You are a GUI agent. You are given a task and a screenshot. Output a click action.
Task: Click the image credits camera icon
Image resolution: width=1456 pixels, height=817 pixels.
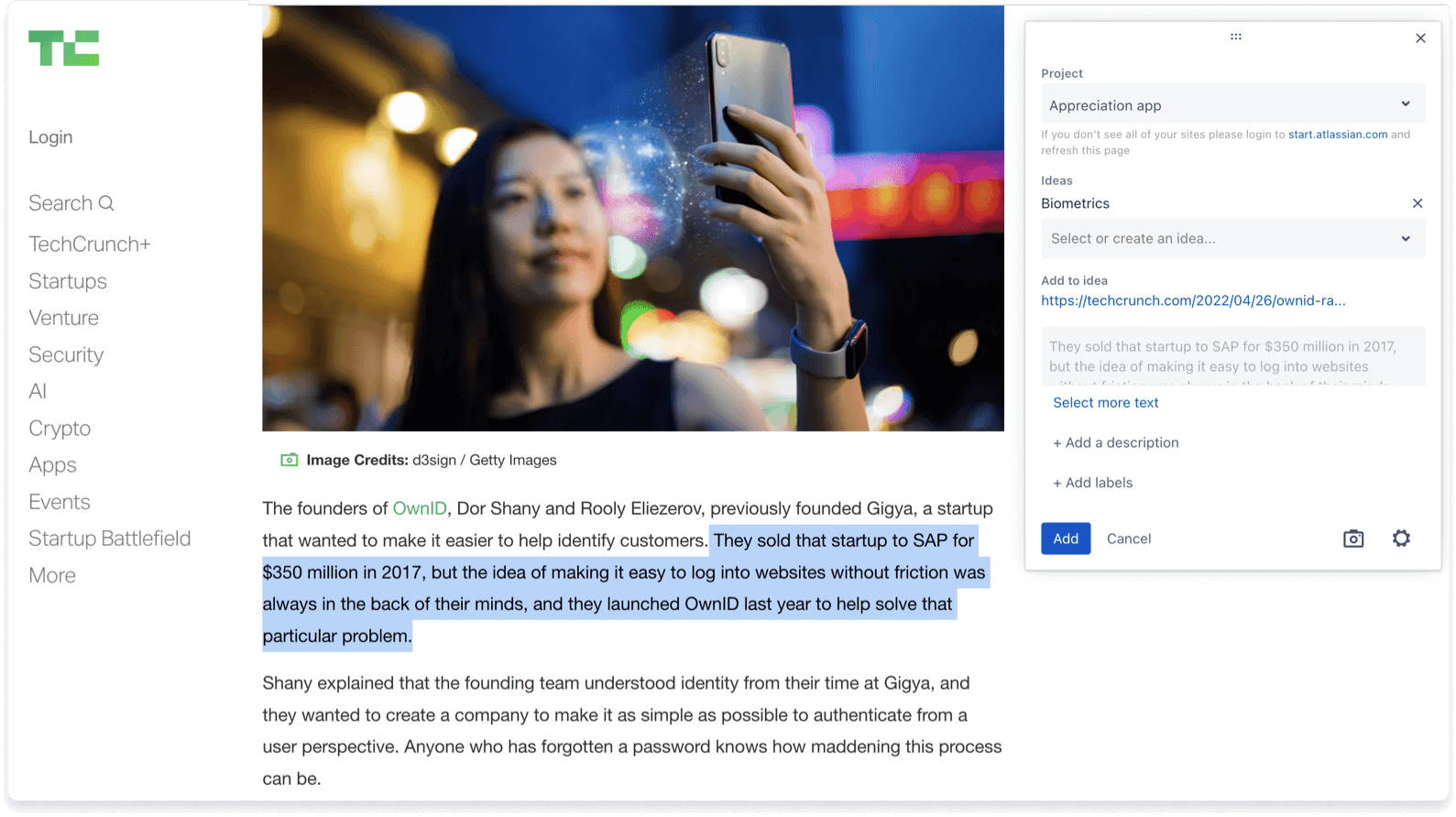point(290,460)
